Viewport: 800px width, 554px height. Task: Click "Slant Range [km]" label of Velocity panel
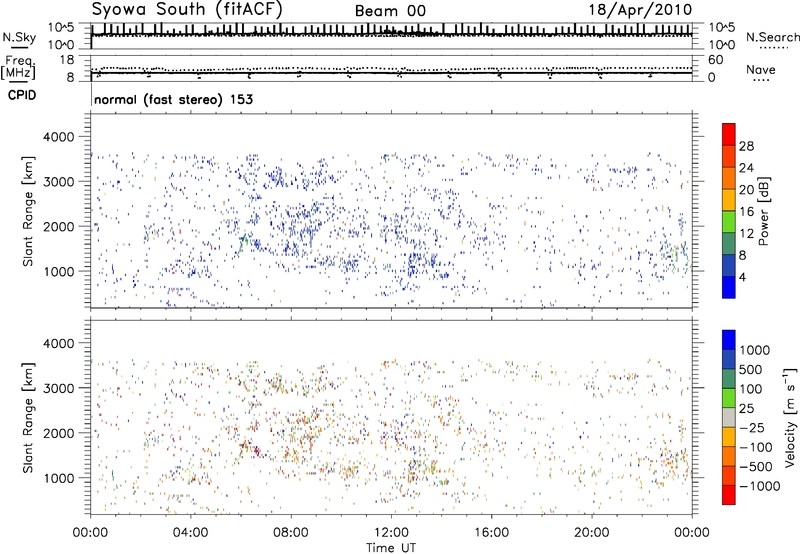[28, 417]
